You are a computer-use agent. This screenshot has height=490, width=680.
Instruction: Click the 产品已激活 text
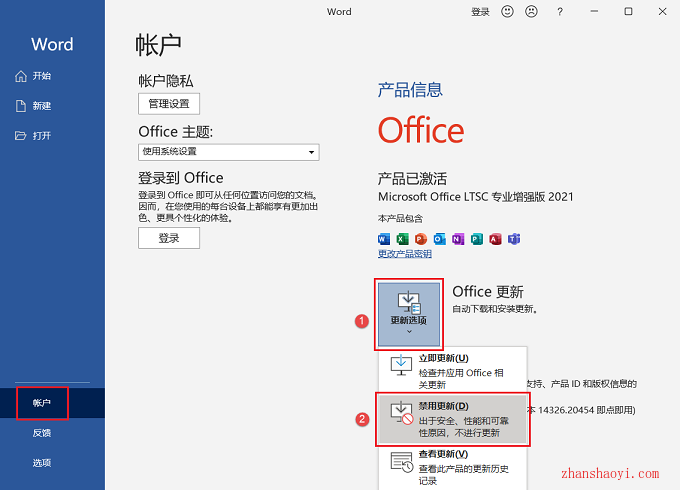(x=412, y=179)
